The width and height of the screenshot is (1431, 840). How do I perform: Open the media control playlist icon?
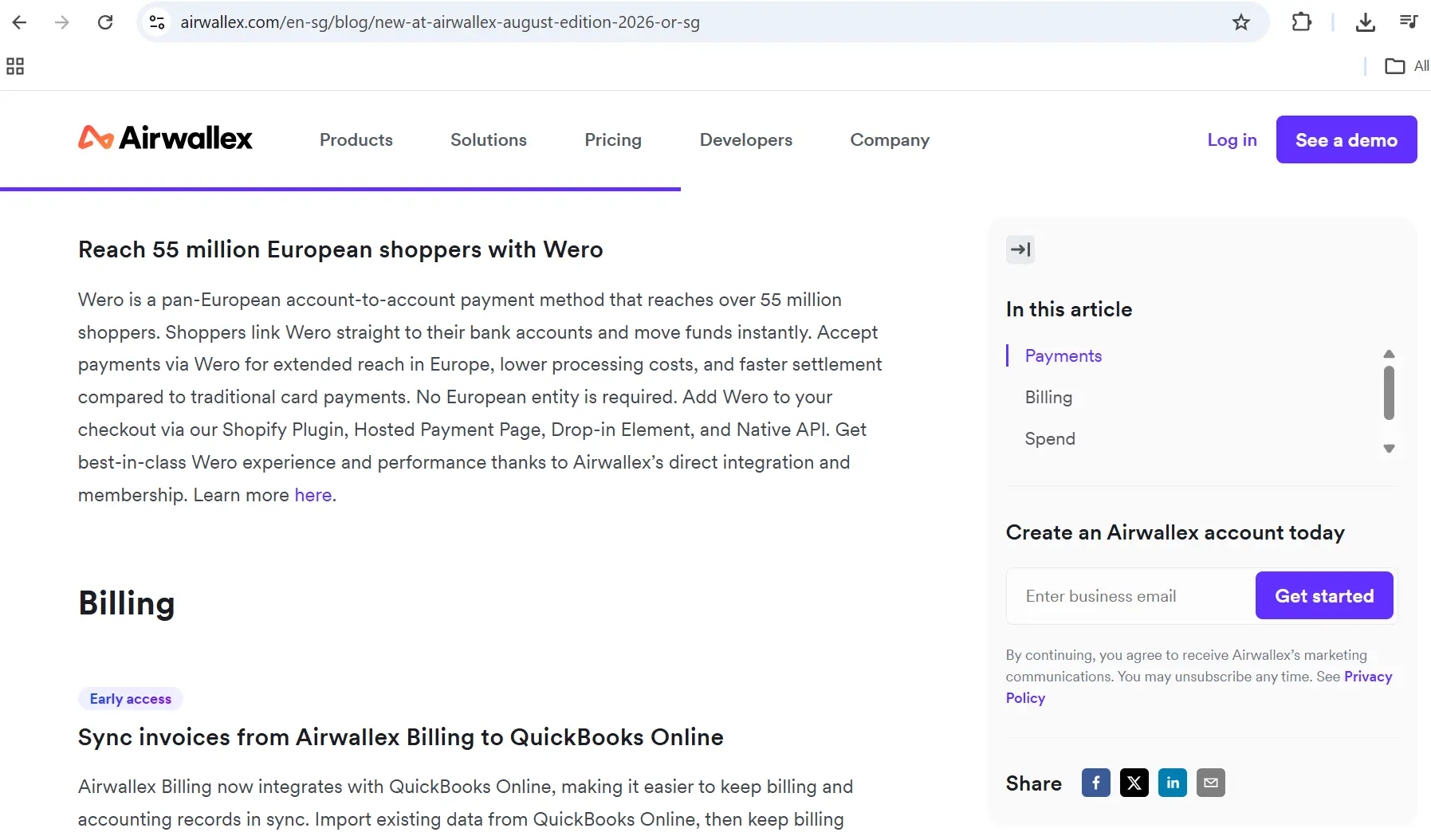[x=1409, y=22]
